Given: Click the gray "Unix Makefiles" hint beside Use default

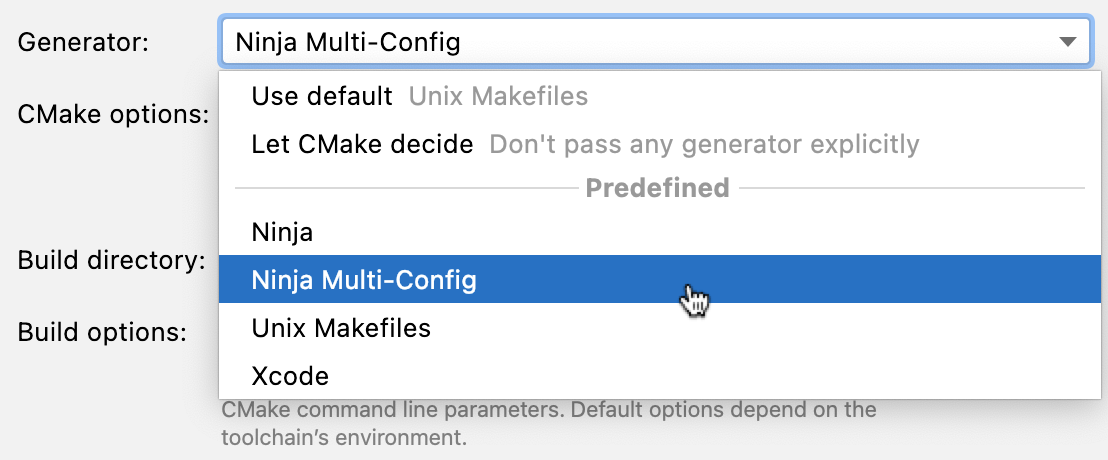Looking at the screenshot, I should (x=498, y=97).
